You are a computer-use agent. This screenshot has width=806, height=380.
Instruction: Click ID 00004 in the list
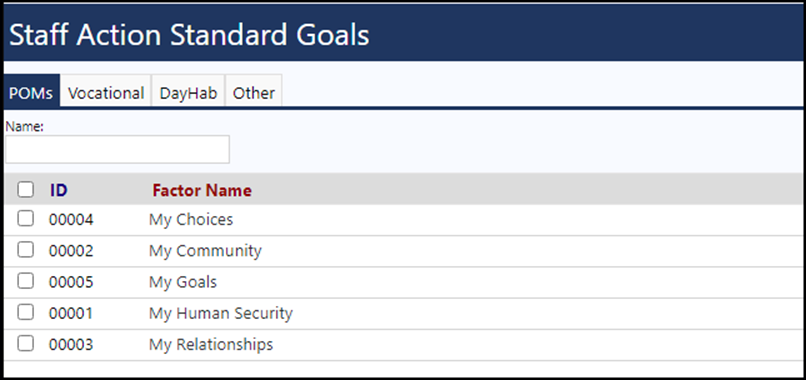(x=71, y=220)
